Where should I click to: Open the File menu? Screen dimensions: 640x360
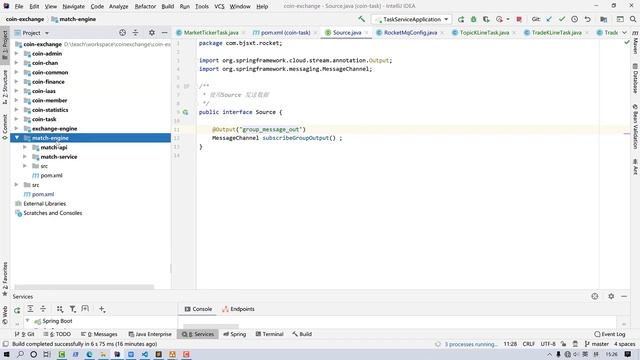coord(19,7)
